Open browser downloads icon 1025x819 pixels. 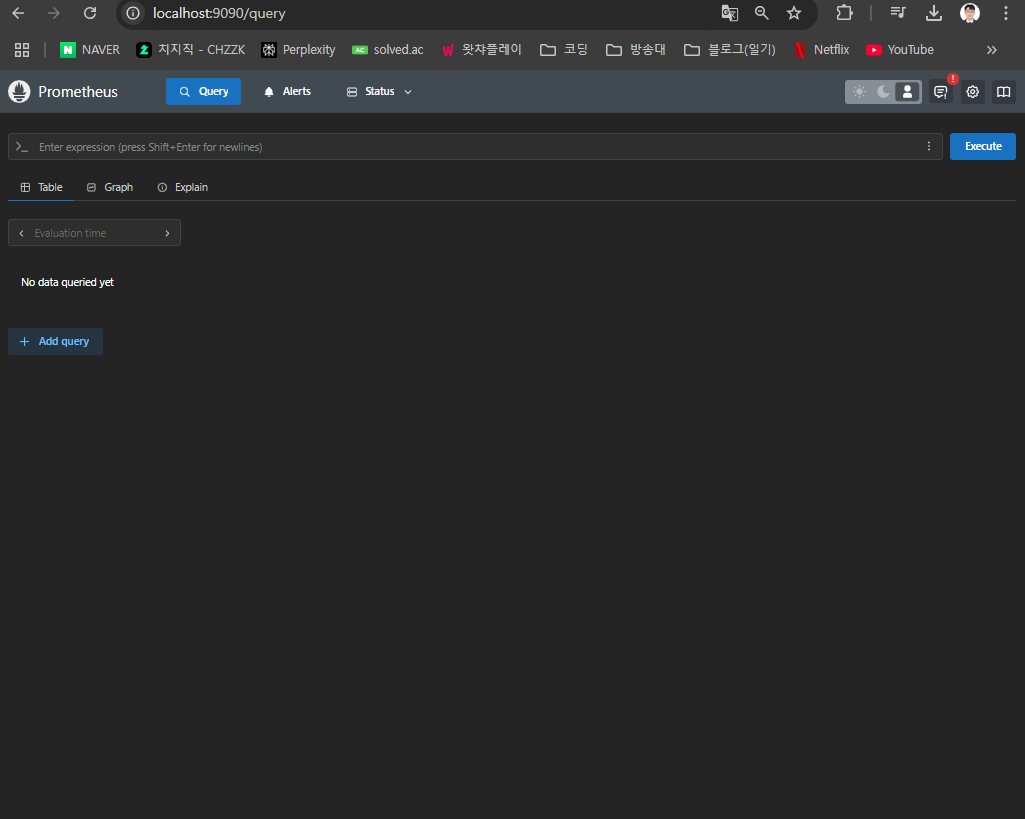(x=934, y=13)
